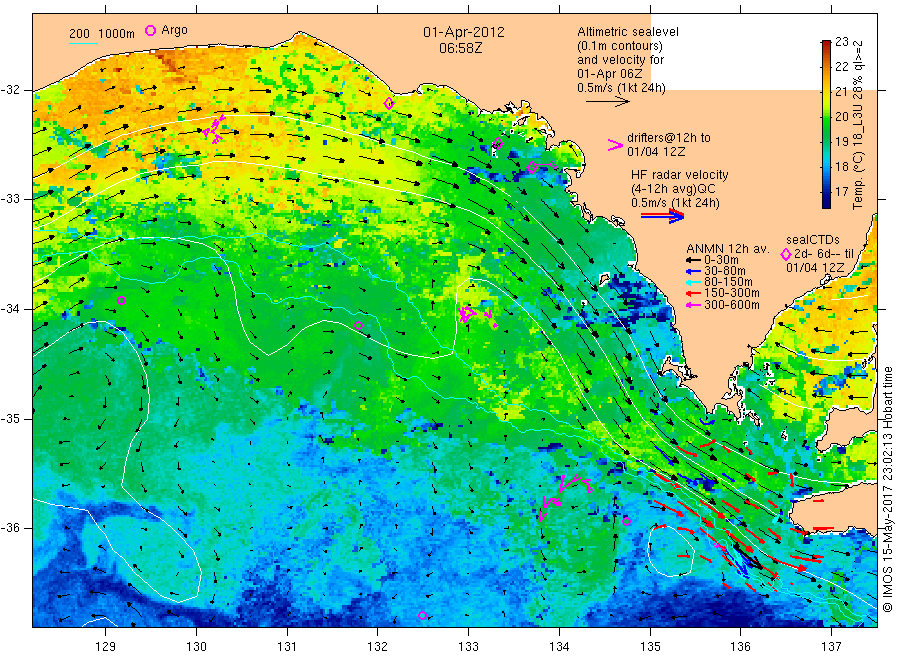Viewport: 900px width, 660px height.
Task: Click the vertical 'Temp. (°C)' color bar title
Action: tap(857, 125)
